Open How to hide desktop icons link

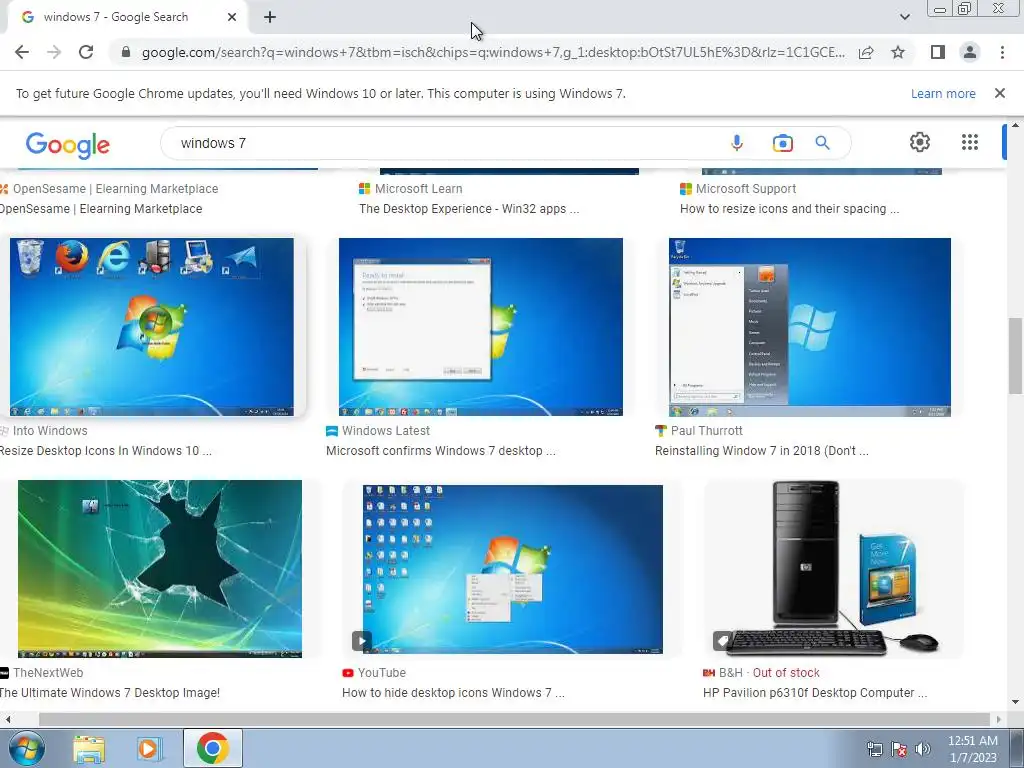coord(453,693)
